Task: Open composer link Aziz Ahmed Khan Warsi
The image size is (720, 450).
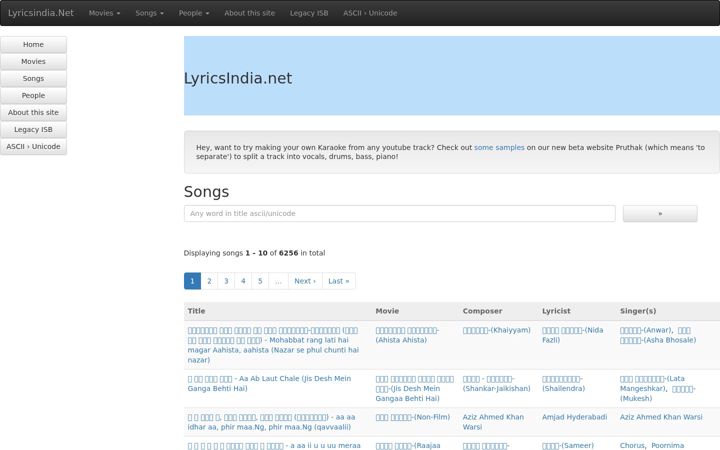Action: click(493, 422)
